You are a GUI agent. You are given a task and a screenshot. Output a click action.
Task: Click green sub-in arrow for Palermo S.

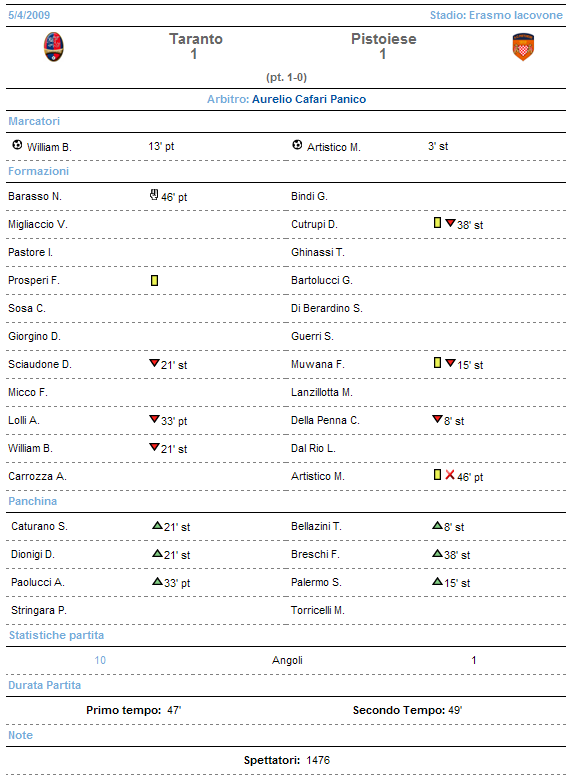(437, 581)
